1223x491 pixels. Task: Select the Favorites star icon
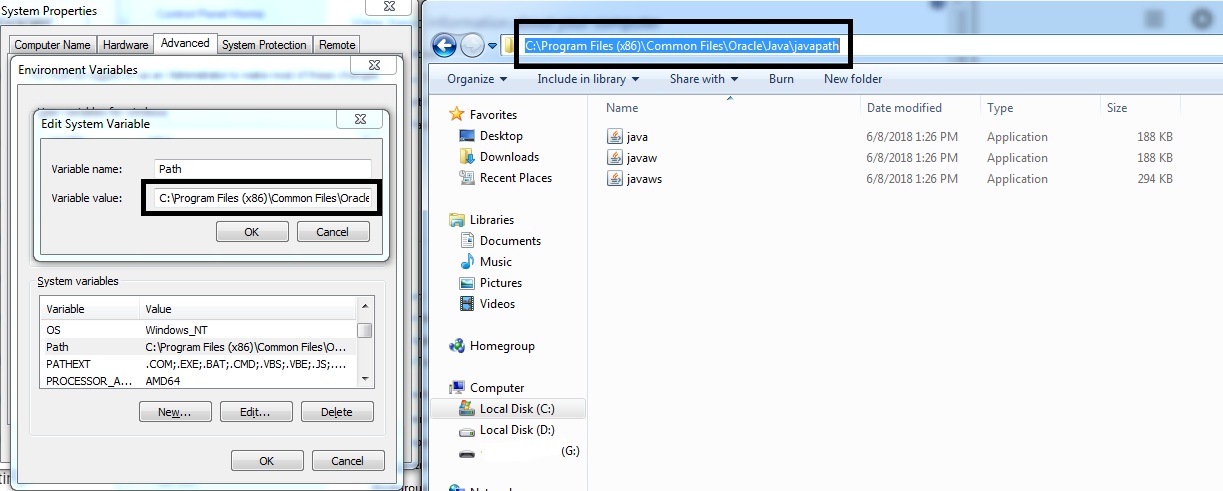click(x=457, y=114)
